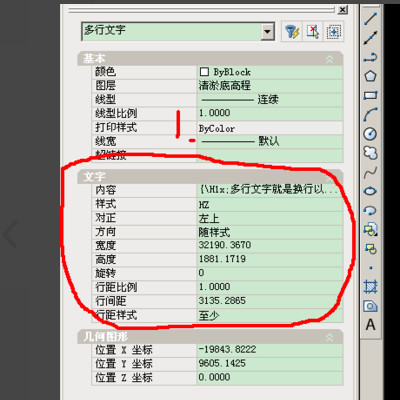Click the 打印样式 ByColor value
Screen dimensions: 400x400
click(270, 128)
